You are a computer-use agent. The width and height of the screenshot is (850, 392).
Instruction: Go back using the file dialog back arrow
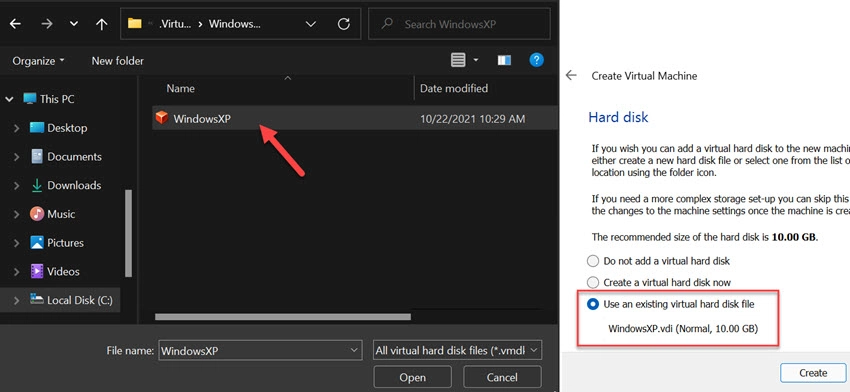tap(15, 24)
